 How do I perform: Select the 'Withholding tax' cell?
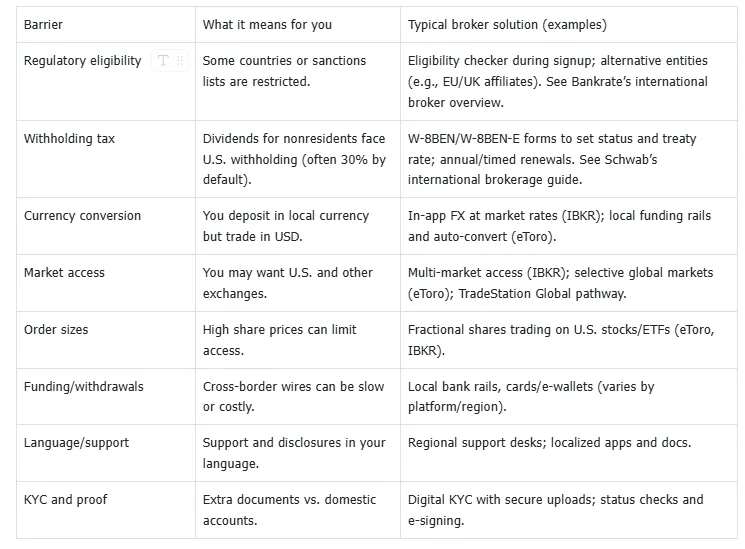point(69,139)
